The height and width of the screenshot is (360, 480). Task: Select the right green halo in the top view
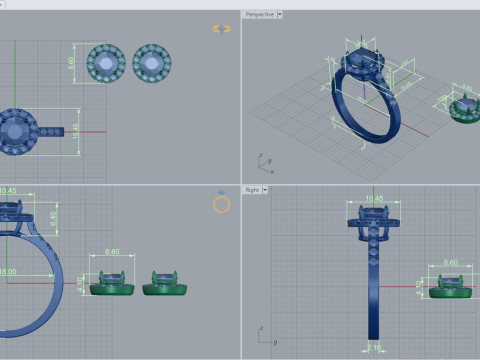pos(152,63)
